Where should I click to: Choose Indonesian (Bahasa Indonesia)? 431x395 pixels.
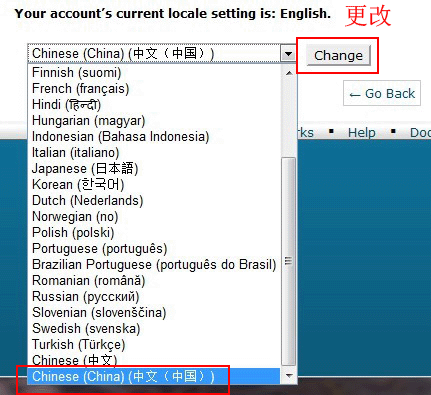point(154,136)
